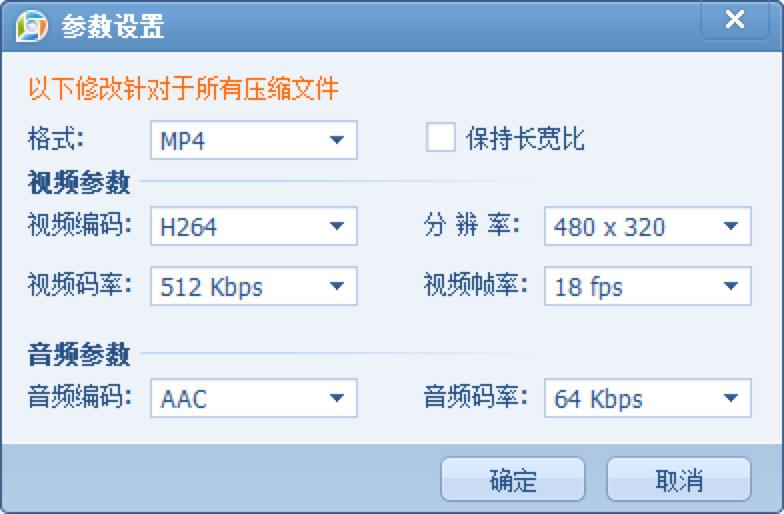Open the 视频帧率 18 fps dropdown
The height and width of the screenshot is (514, 784).
pyautogui.click(x=731, y=287)
